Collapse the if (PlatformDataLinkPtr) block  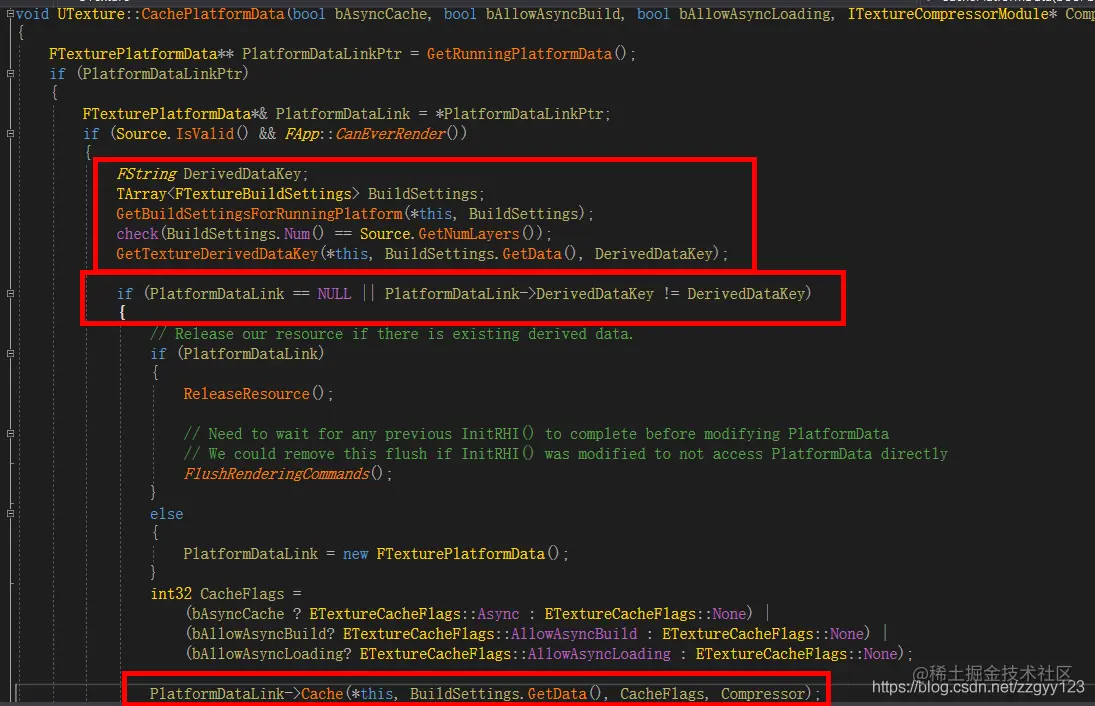click(10, 73)
